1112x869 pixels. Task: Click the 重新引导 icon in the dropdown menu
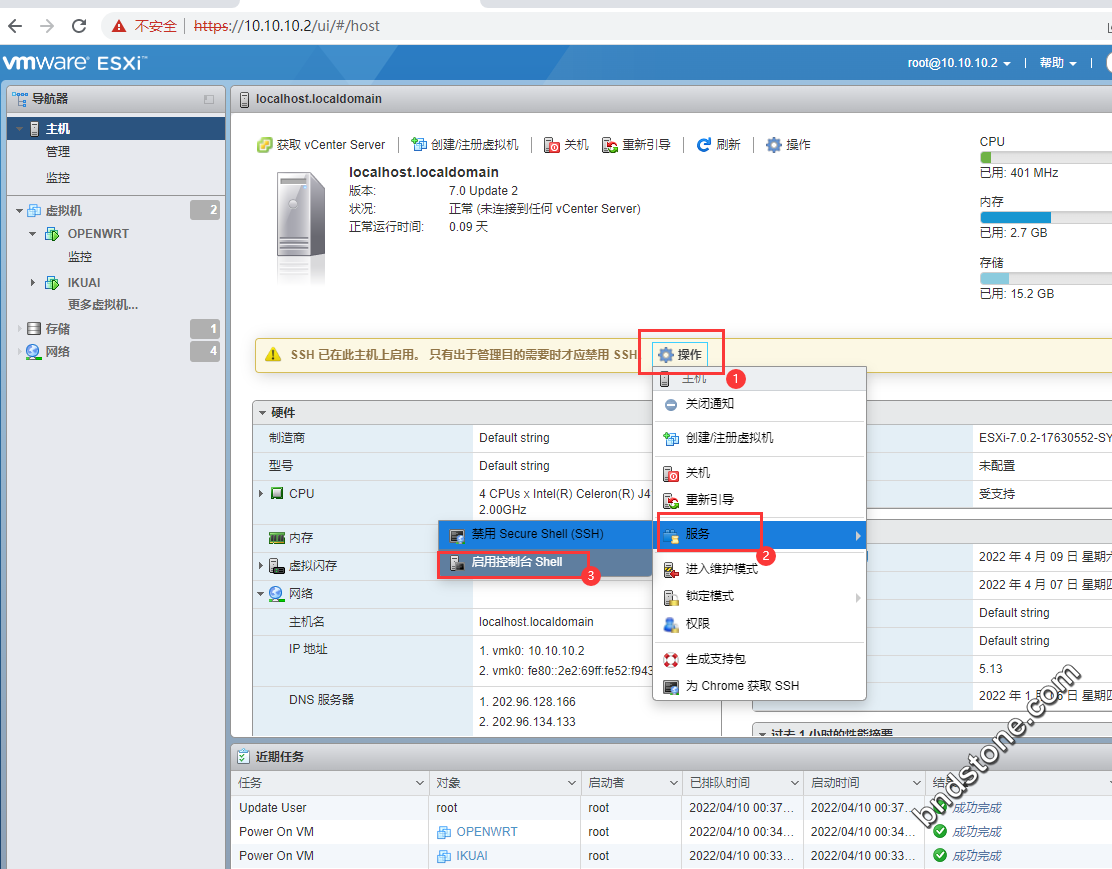(x=671, y=500)
